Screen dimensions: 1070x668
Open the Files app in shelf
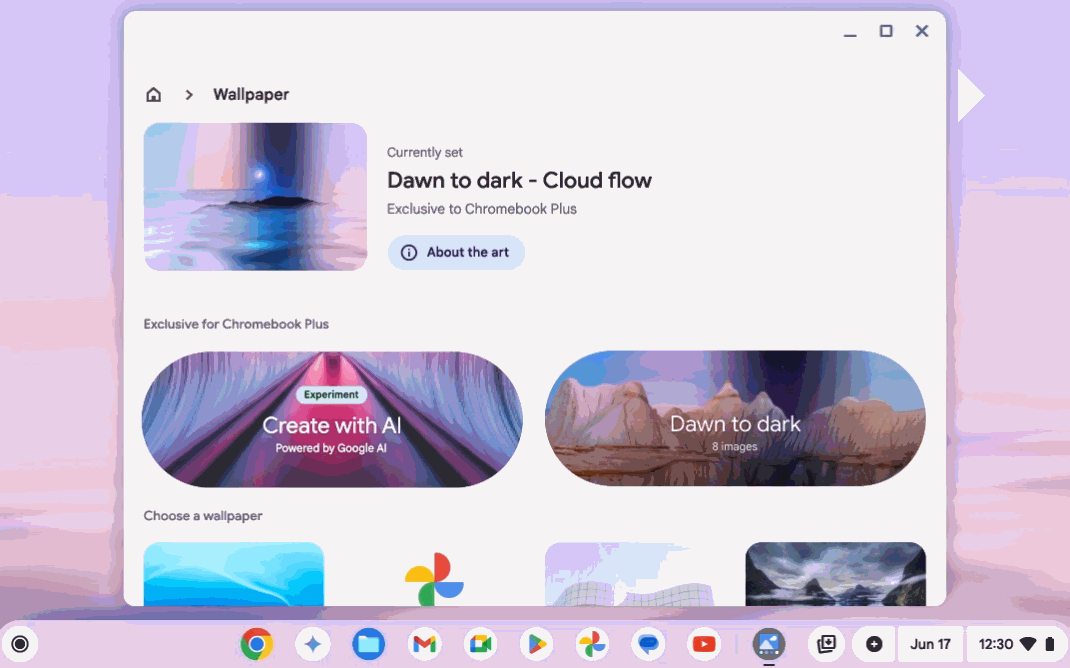tap(369, 644)
